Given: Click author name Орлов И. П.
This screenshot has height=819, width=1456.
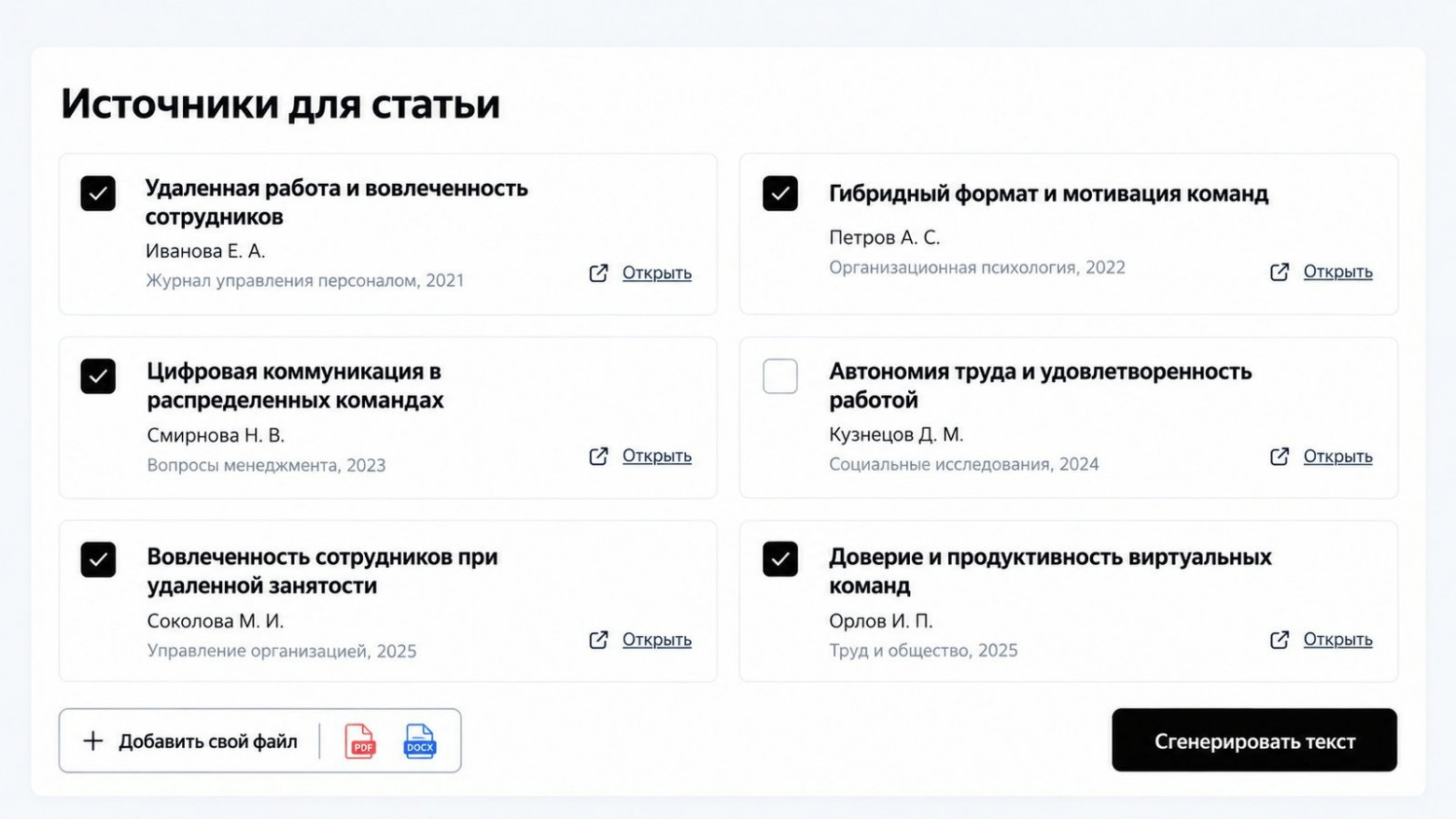Looking at the screenshot, I should (x=880, y=621).
